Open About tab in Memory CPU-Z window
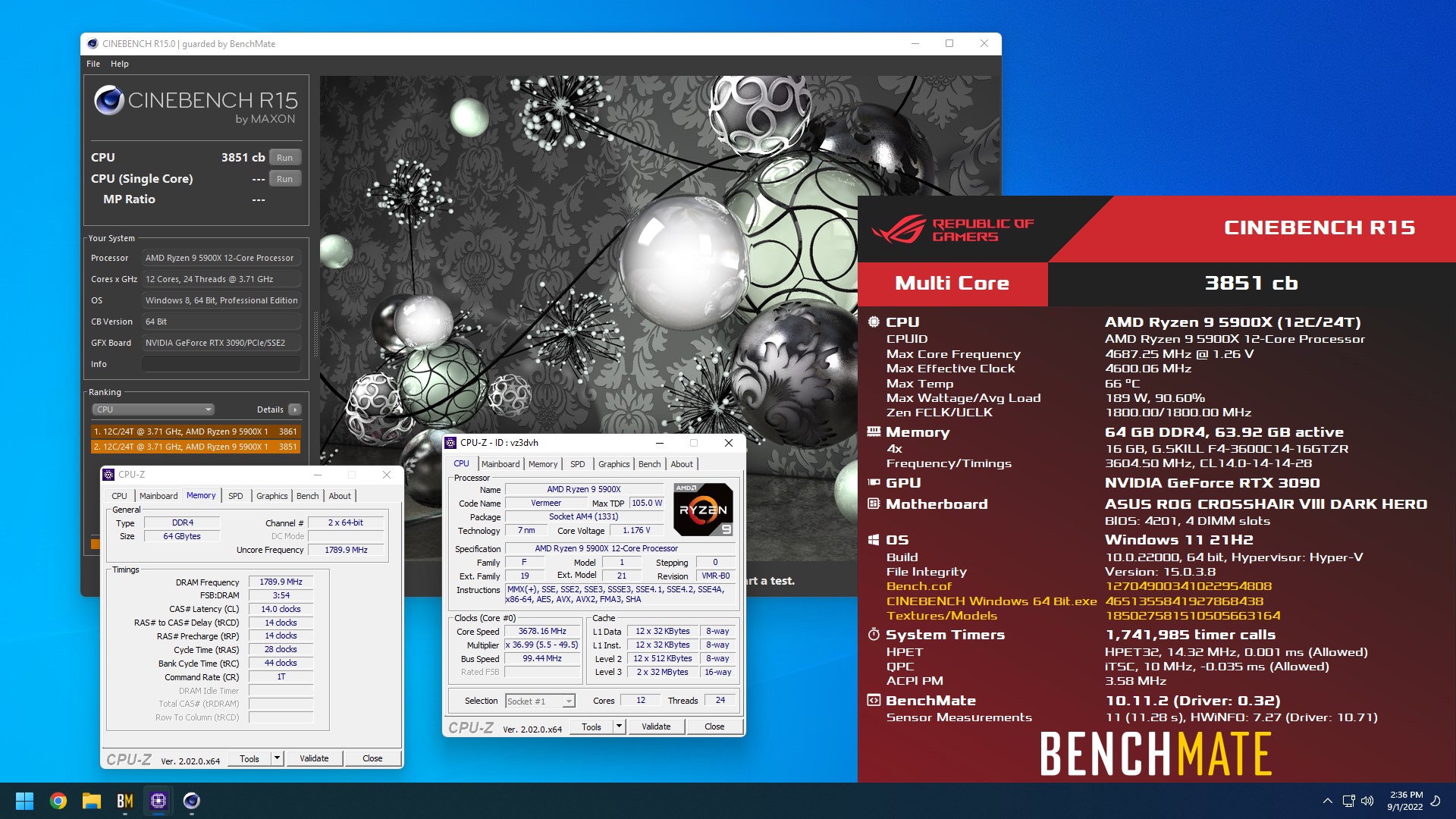 click(340, 496)
